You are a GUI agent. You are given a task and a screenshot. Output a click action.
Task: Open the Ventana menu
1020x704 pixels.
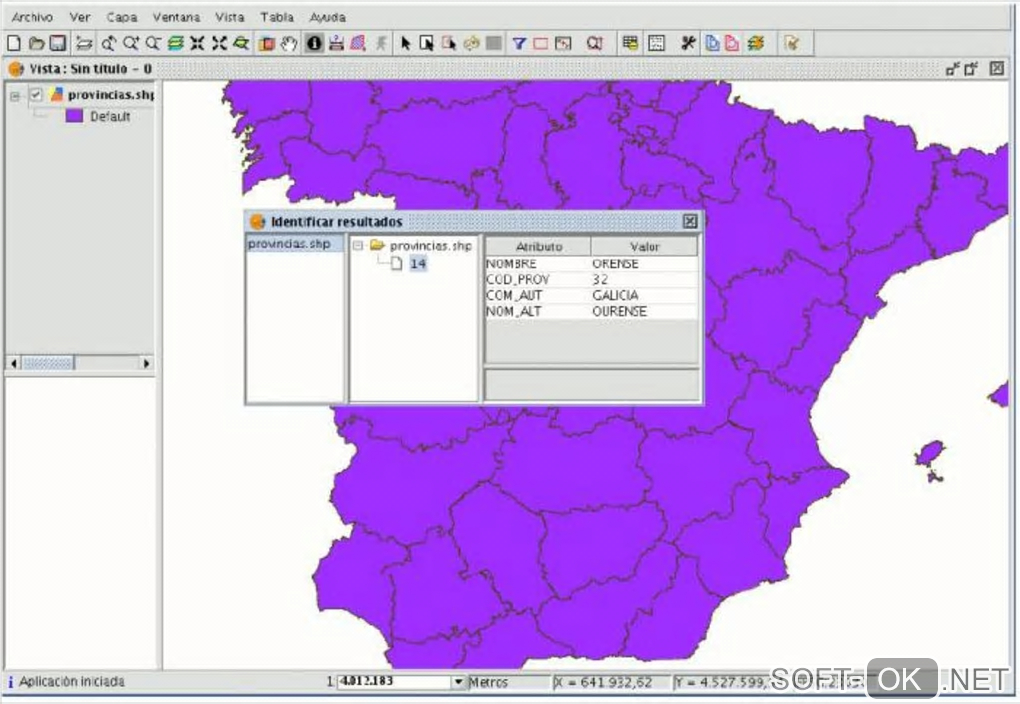176,17
